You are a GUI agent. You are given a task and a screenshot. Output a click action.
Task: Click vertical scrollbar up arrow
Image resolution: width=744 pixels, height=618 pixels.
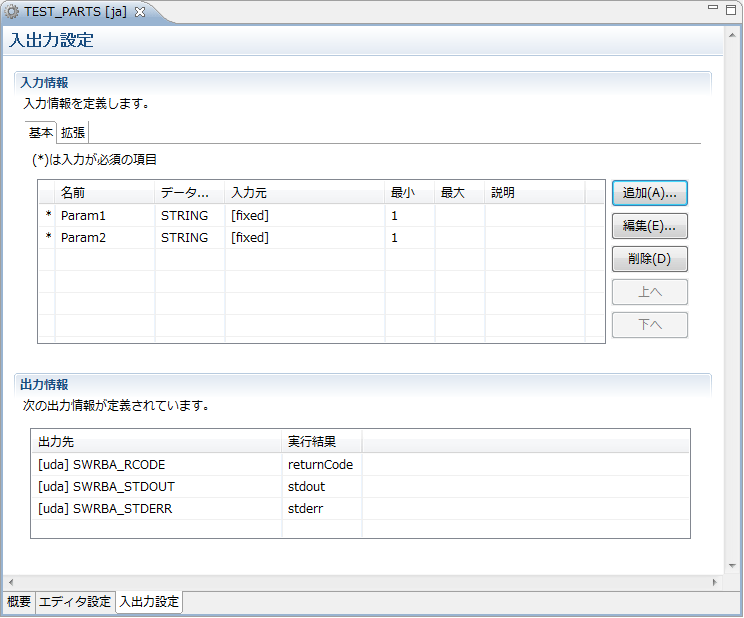pos(732,35)
